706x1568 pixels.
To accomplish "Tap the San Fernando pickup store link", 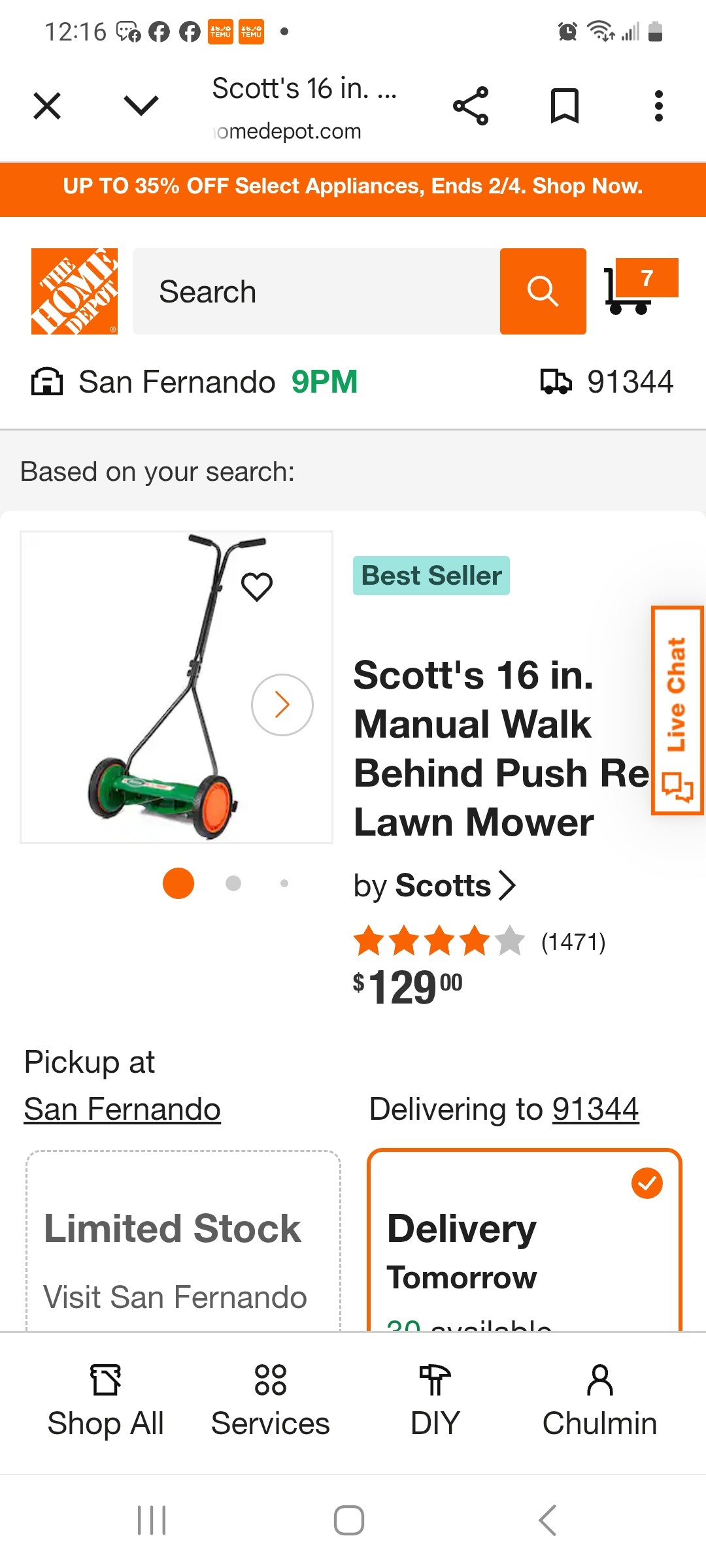I will pos(122,1109).
